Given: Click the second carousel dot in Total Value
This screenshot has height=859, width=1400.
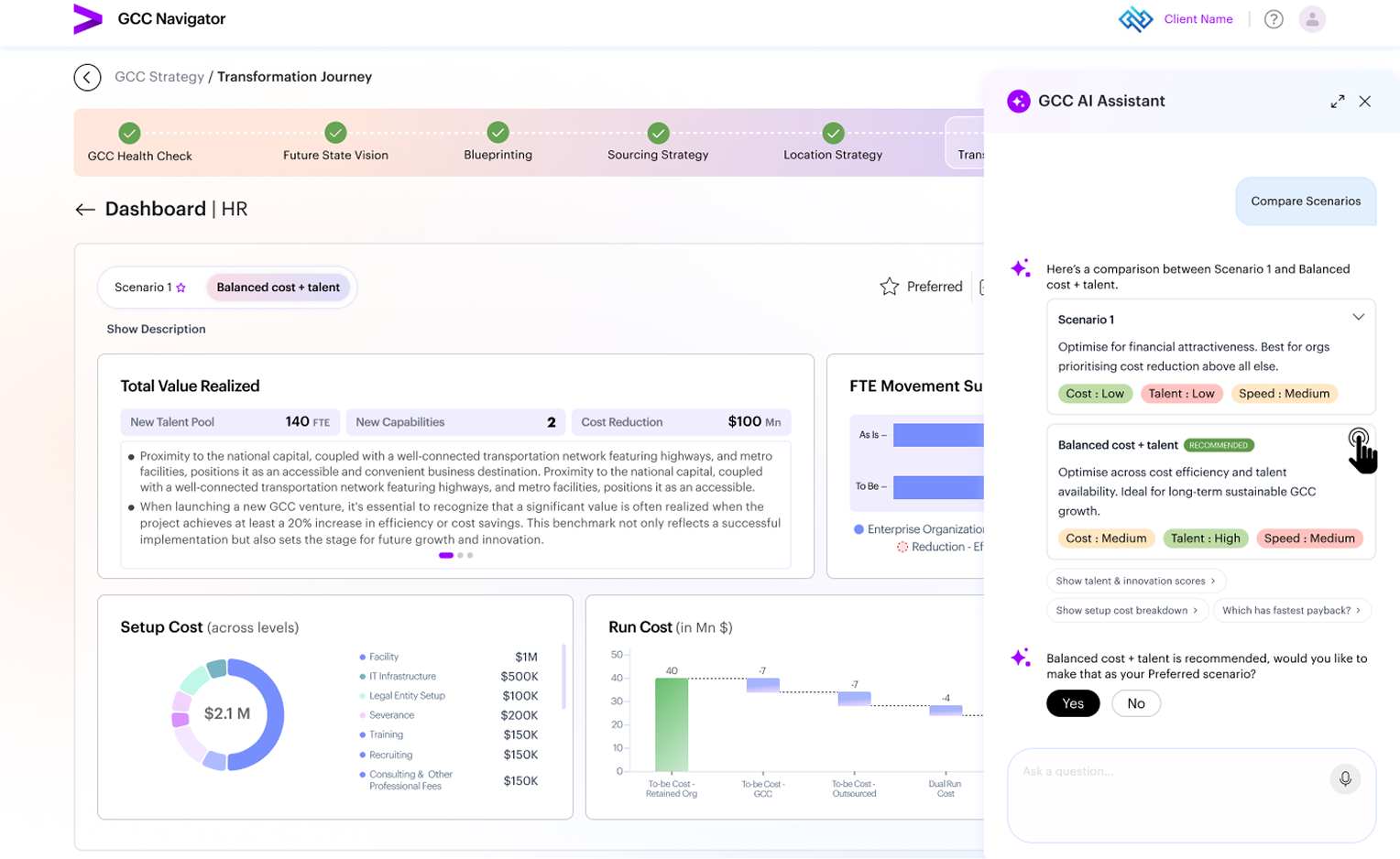Looking at the screenshot, I should pos(460,555).
